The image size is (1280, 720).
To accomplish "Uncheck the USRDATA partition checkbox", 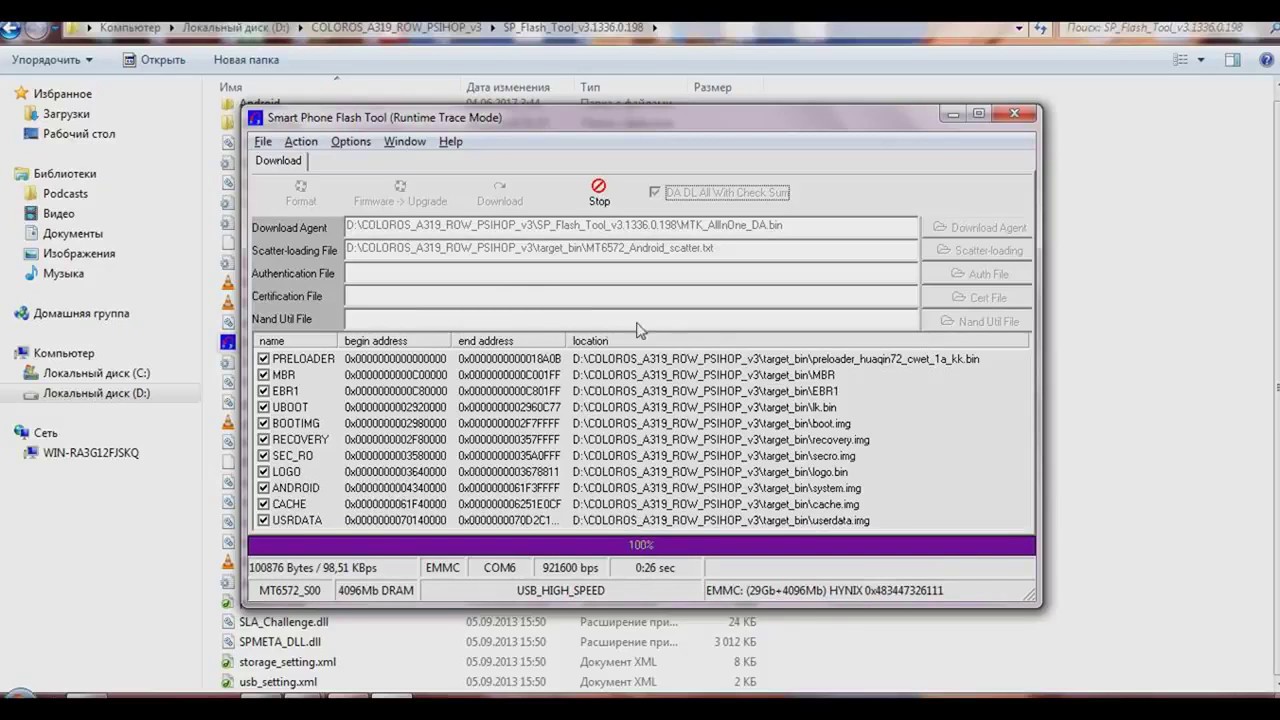I will pyautogui.click(x=264, y=520).
